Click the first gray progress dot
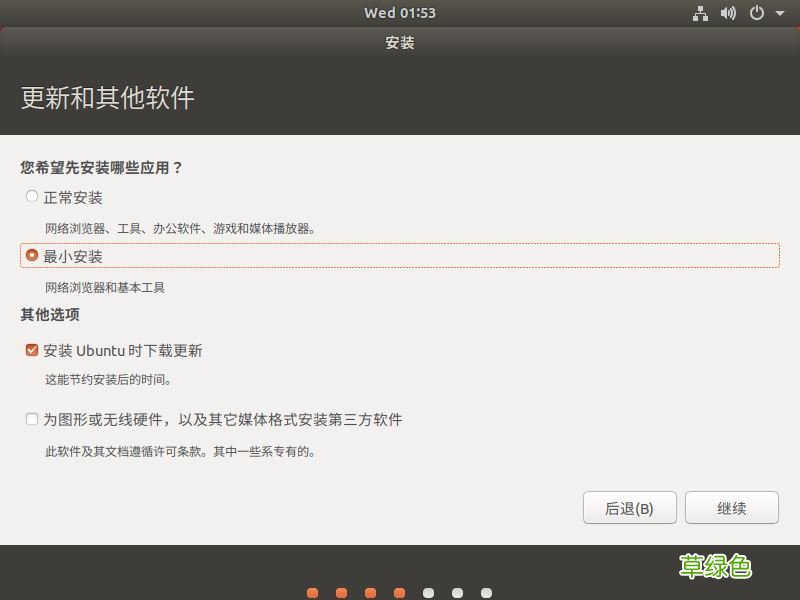This screenshot has width=800, height=600. (428, 591)
